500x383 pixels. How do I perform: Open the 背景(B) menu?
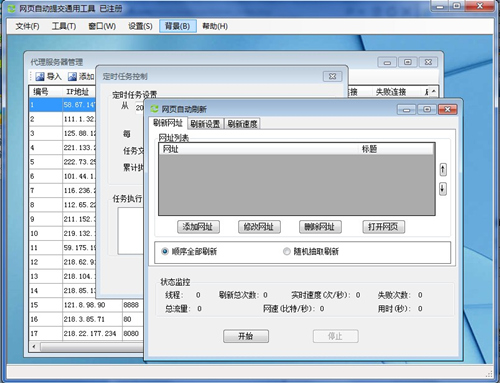pyautogui.click(x=178, y=26)
